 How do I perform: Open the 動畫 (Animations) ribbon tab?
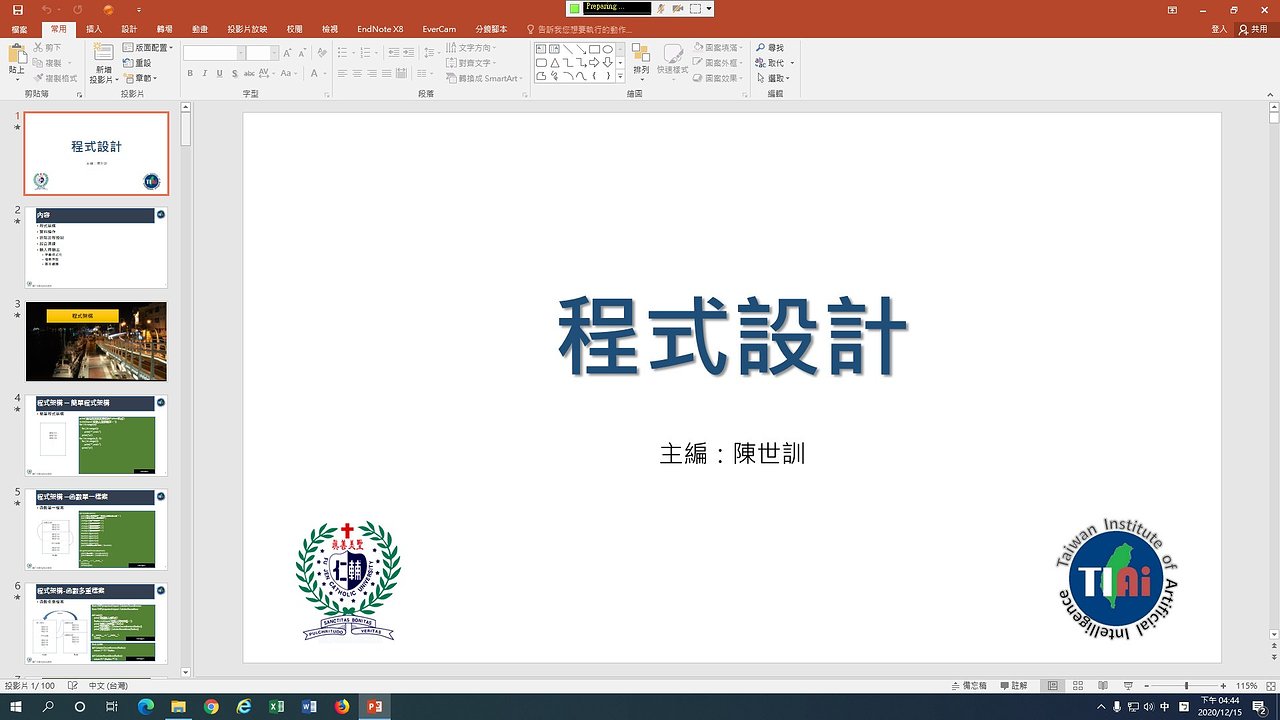[x=200, y=29]
